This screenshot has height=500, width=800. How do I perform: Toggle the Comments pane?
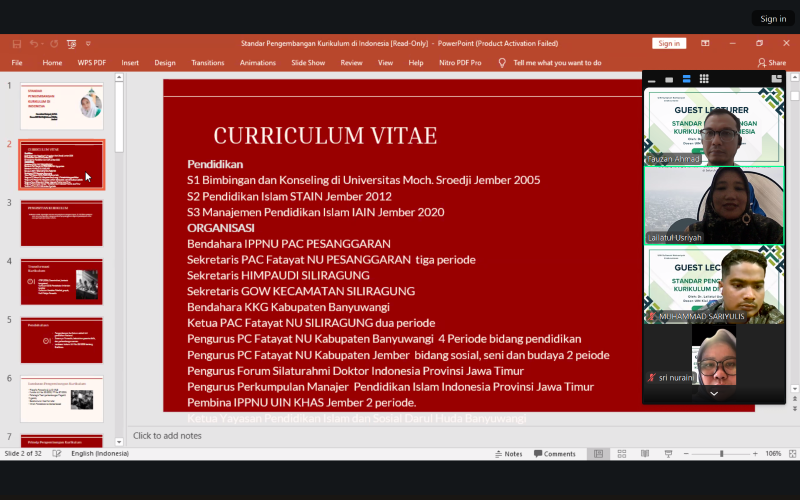tap(554, 453)
